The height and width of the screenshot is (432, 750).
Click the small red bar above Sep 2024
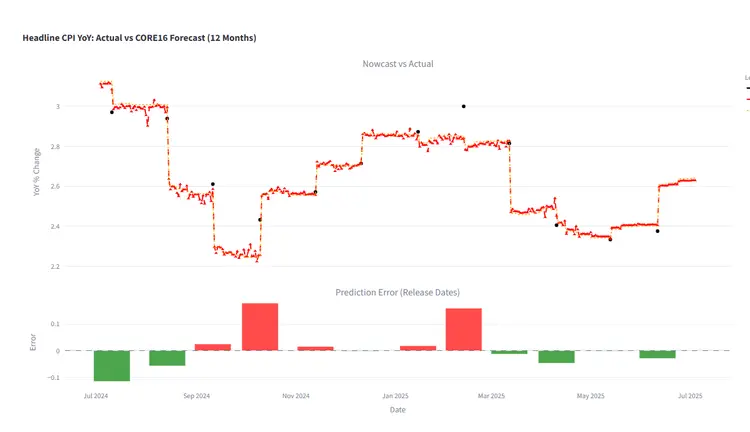(x=212, y=347)
